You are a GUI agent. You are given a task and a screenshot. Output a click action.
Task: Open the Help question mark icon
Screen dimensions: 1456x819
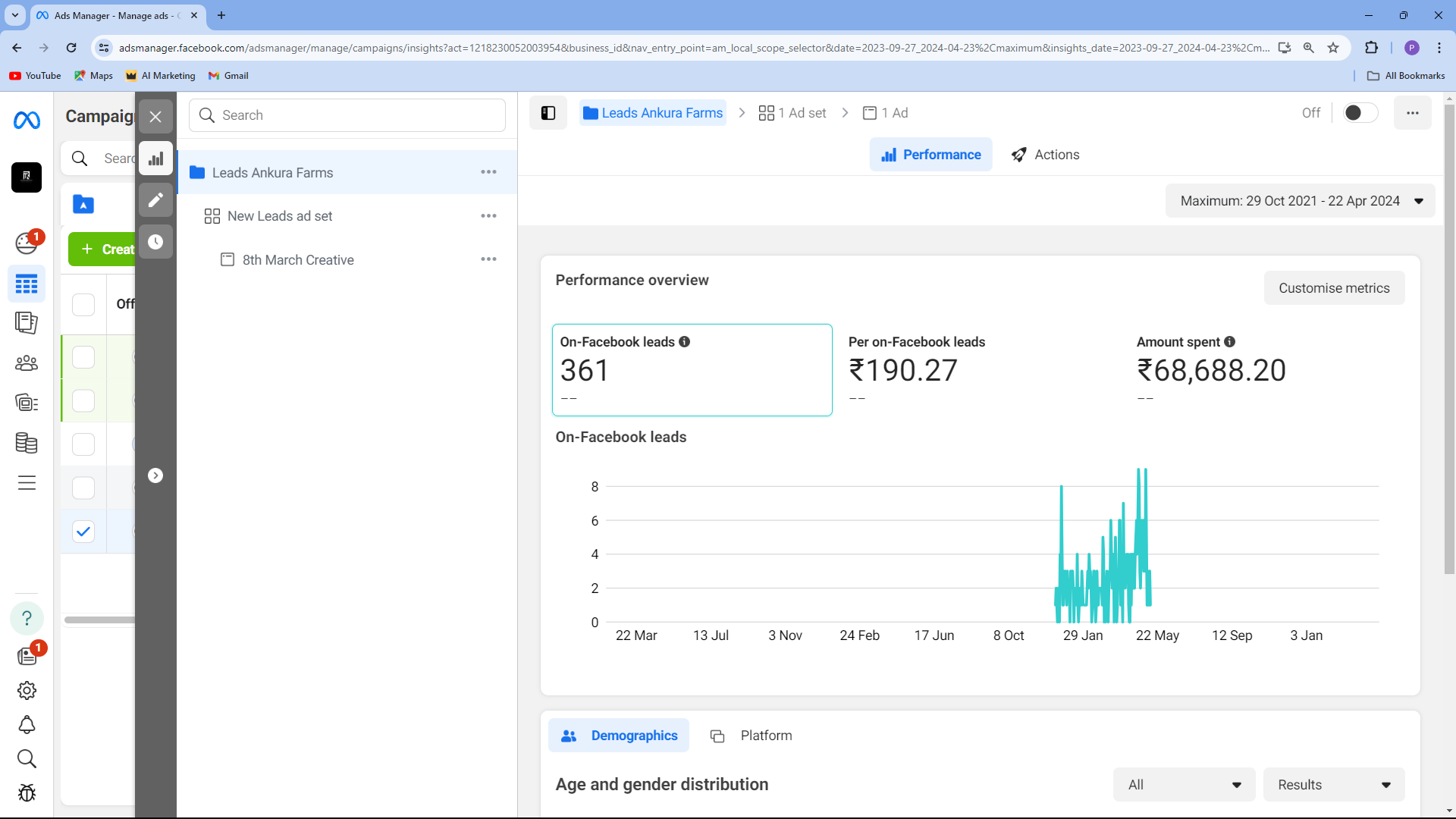tap(27, 618)
